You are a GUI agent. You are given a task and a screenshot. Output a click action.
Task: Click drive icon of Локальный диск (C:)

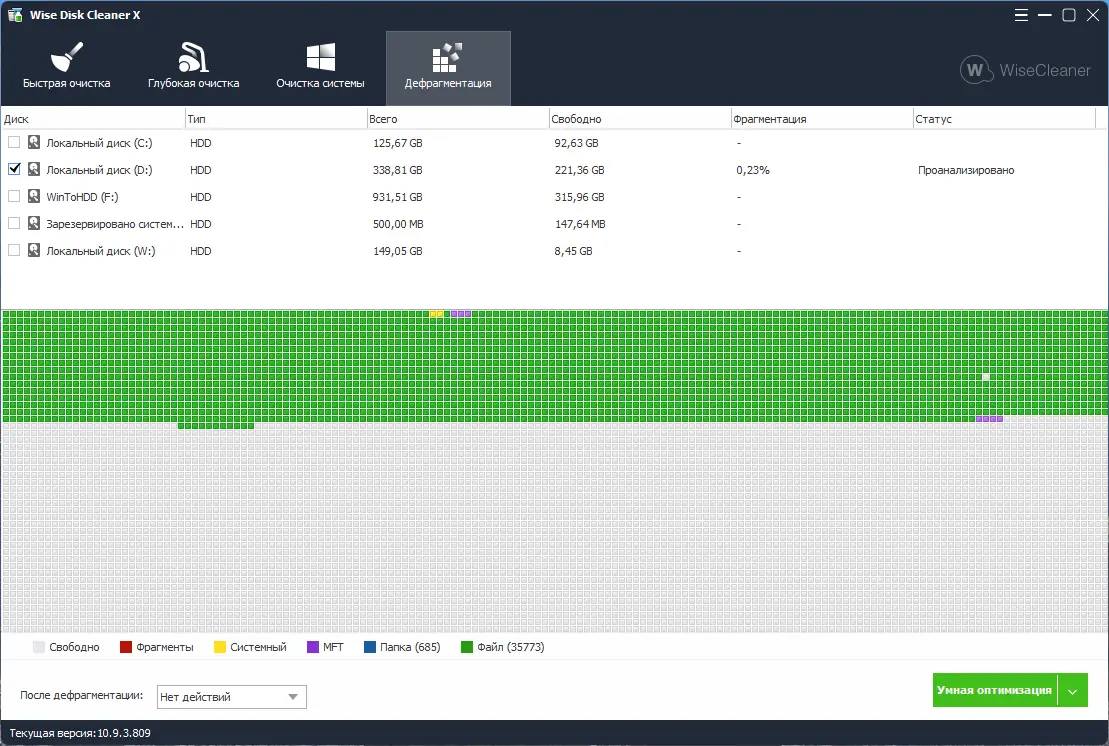34,142
